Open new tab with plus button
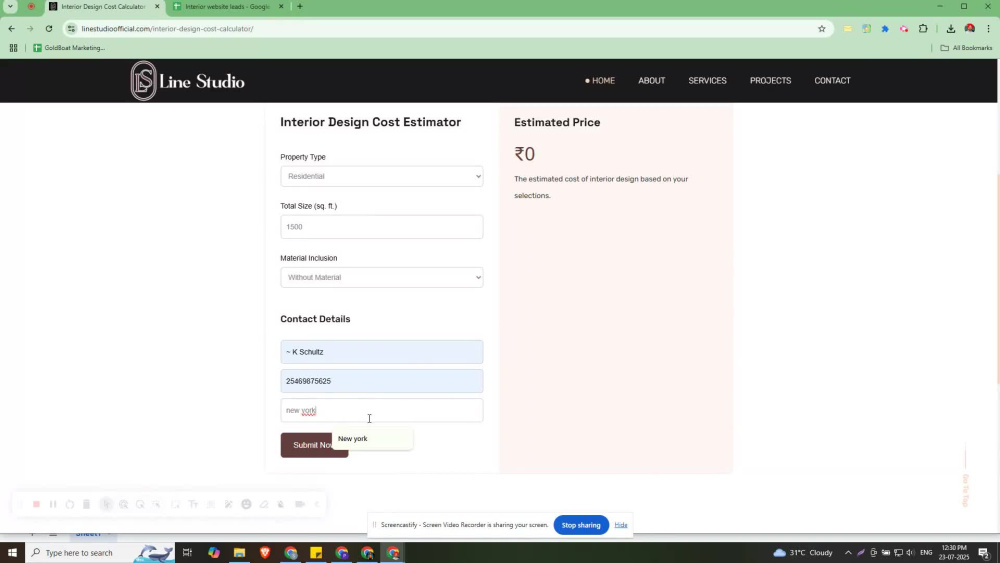Viewport: 1000px width, 563px height. point(300,6)
